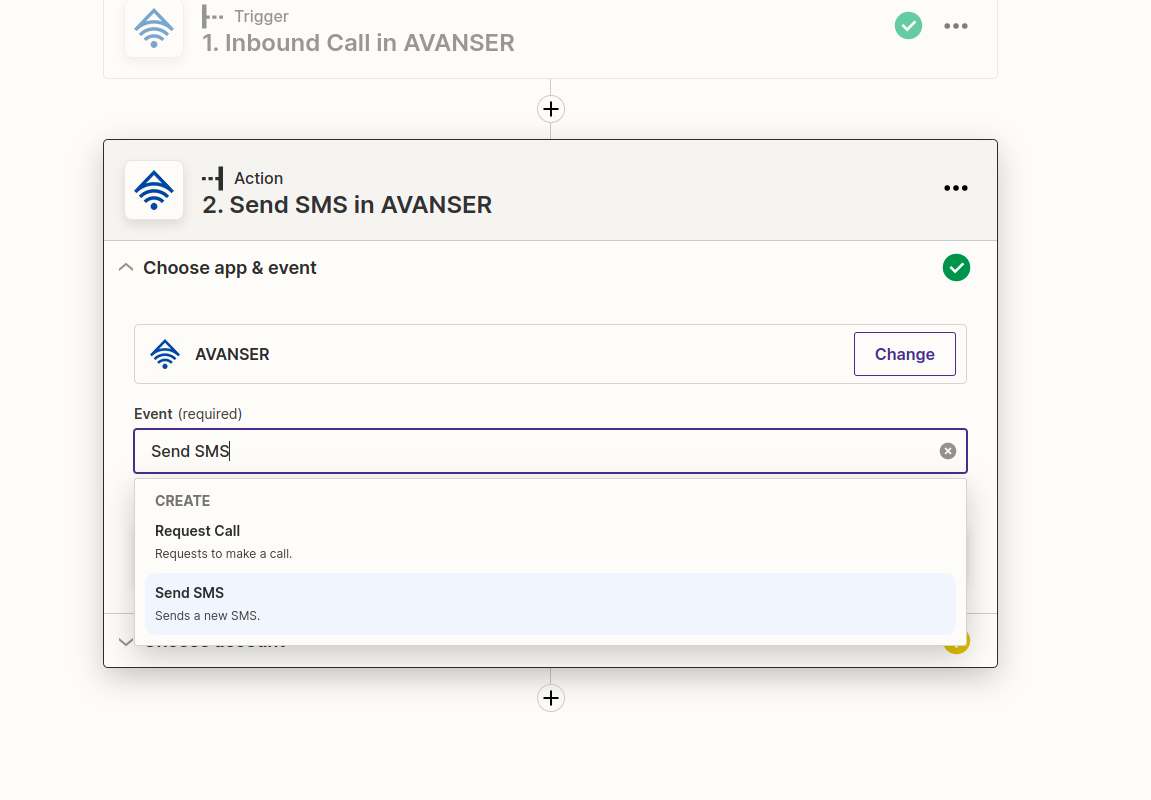Image resolution: width=1151 pixels, height=800 pixels.
Task: Click the action step type icon beside Action
Action: 212,178
